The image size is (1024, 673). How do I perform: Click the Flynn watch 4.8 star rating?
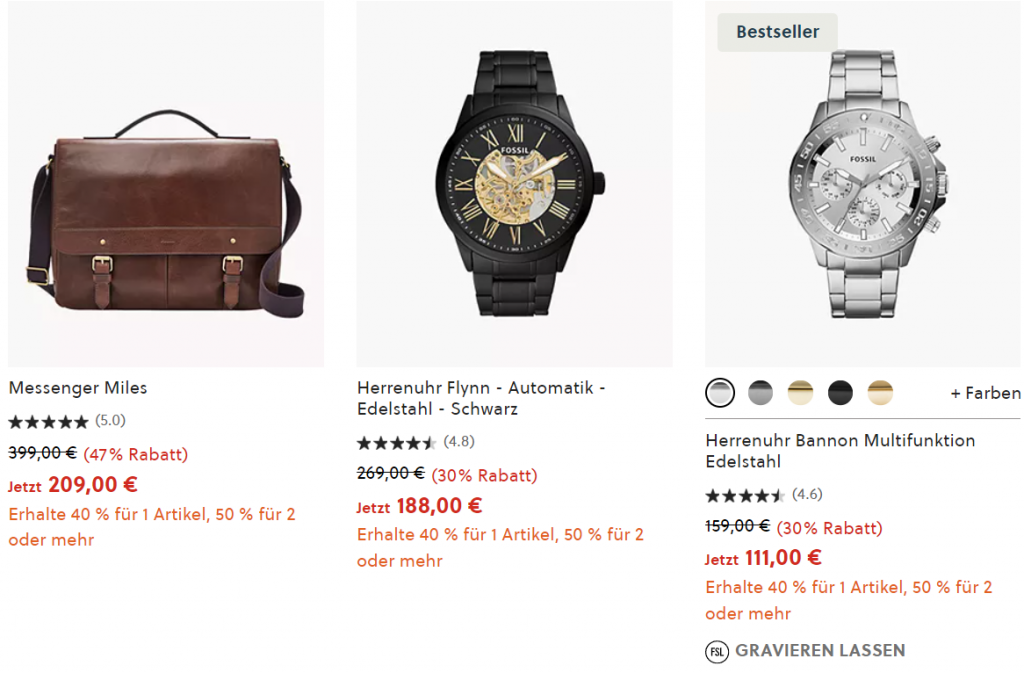397,442
